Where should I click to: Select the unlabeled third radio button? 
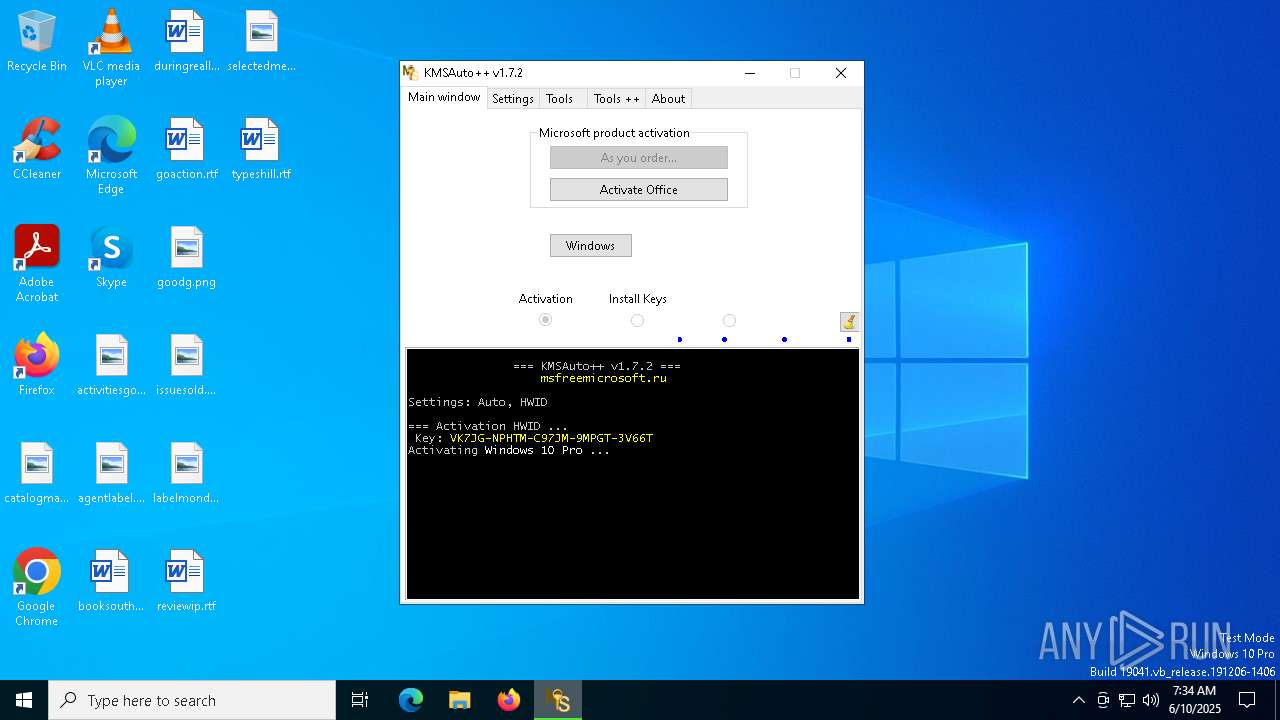pyautogui.click(x=729, y=320)
